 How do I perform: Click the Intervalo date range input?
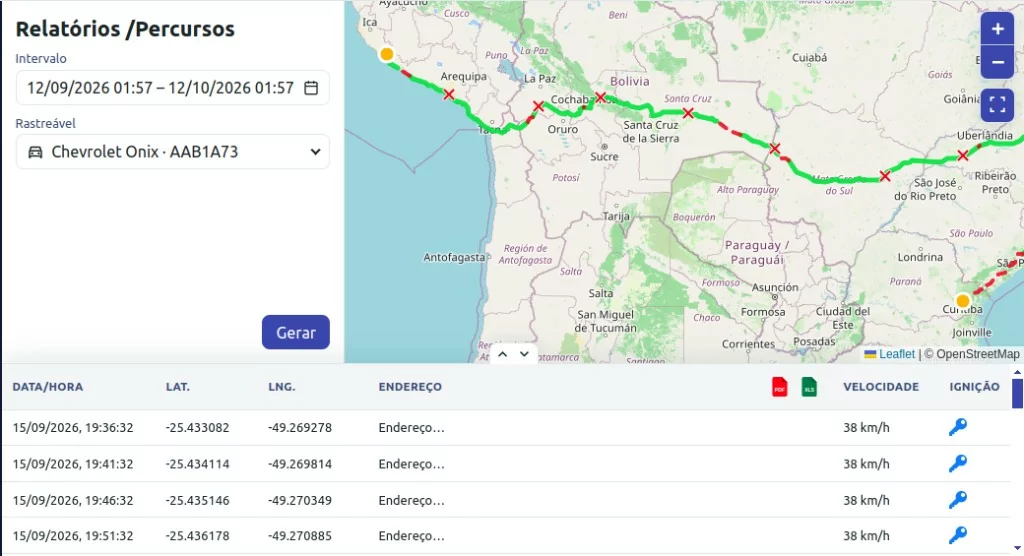coord(172,88)
